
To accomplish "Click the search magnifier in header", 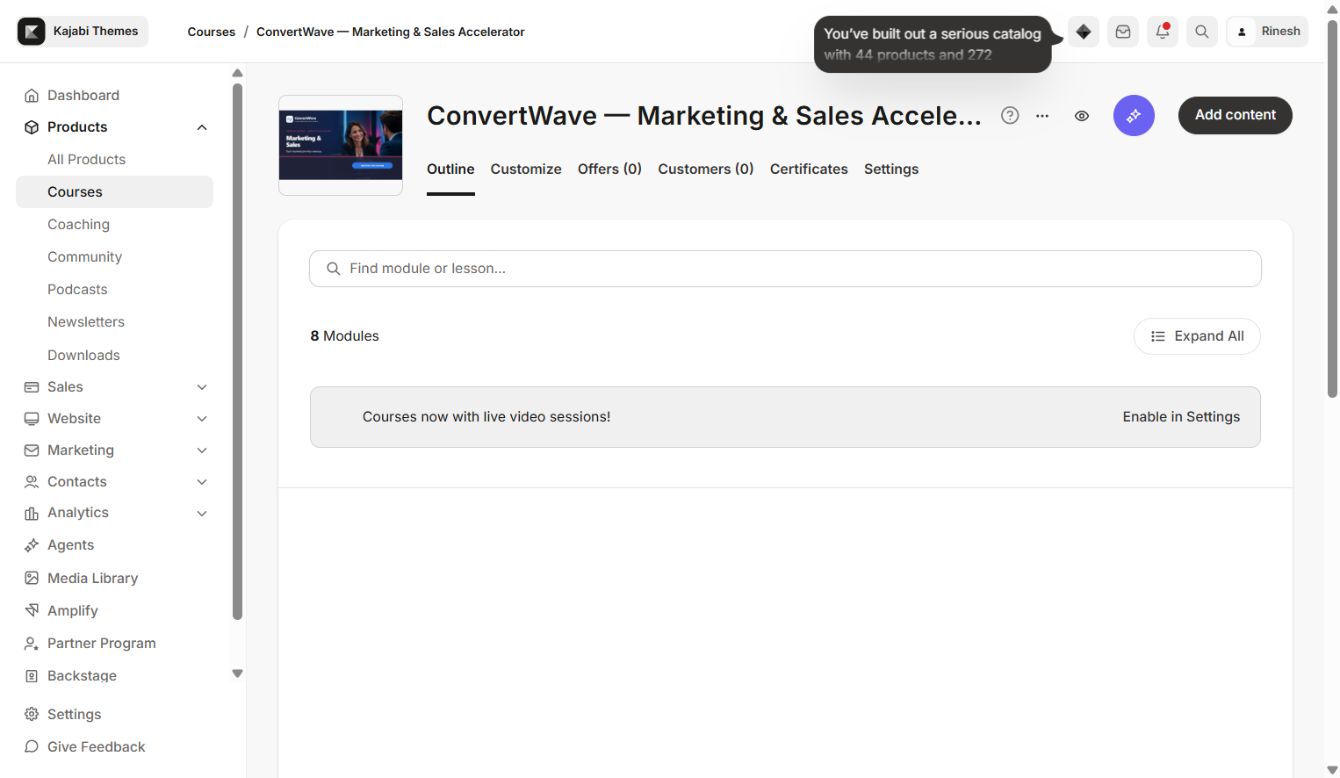I will point(1202,32).
